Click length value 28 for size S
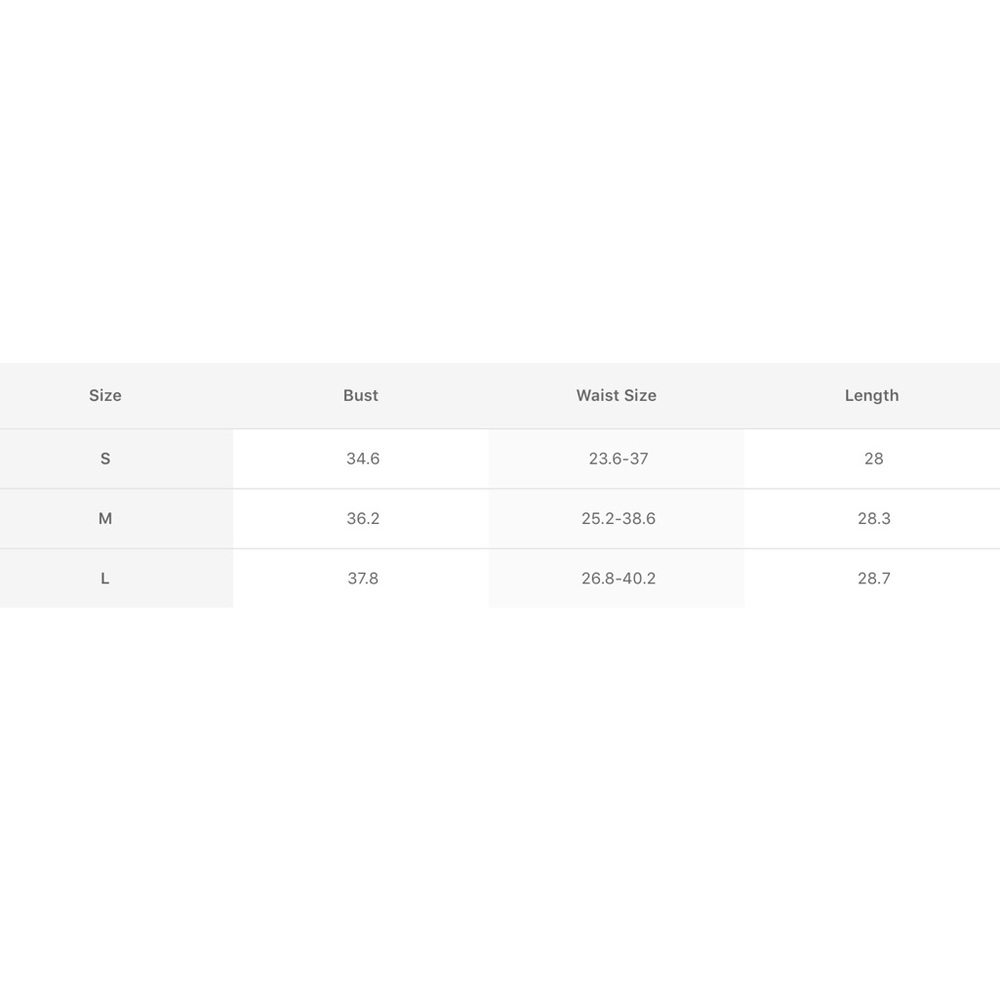Viewport: 1000px width, 1000px height. [x=874, y=459]
